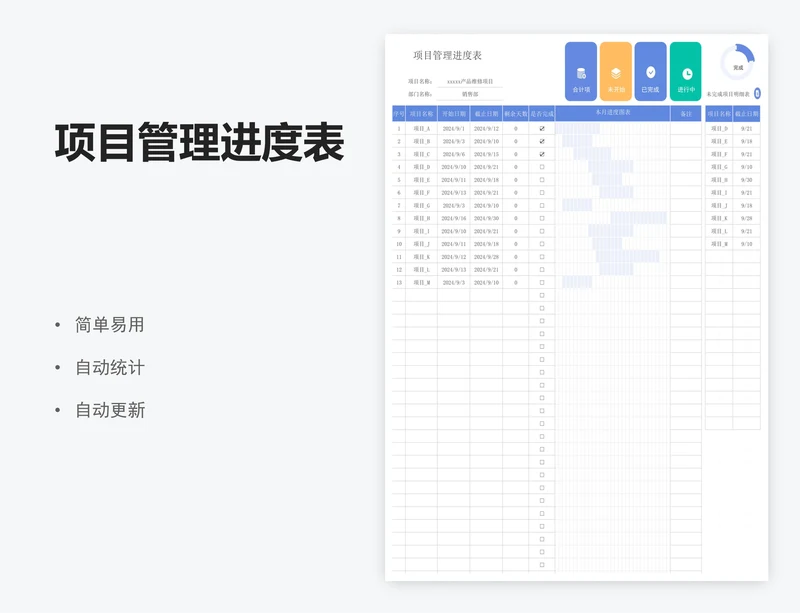The height and width of the screenshot is (613, 800).
Task: Click the 序号 column header
Action: tap(399, 114)
